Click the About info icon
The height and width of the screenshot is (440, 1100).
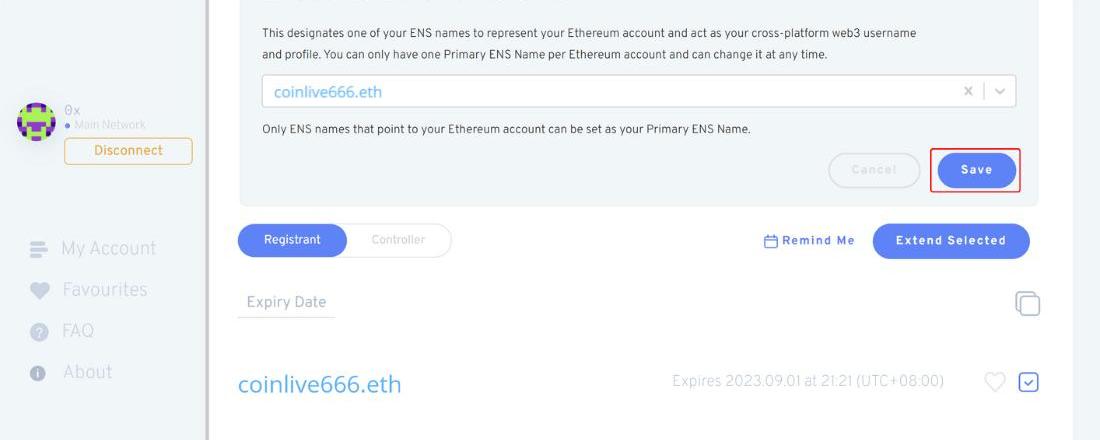(39, 373)
